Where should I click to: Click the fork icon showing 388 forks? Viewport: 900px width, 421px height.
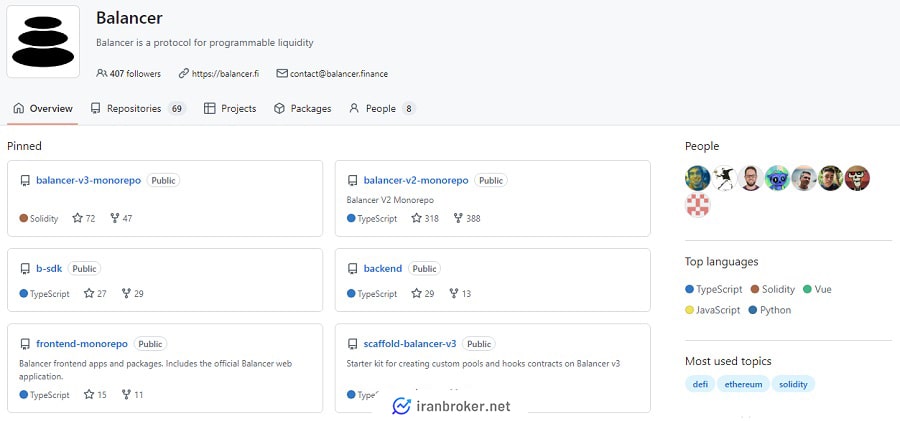[458, 218]
